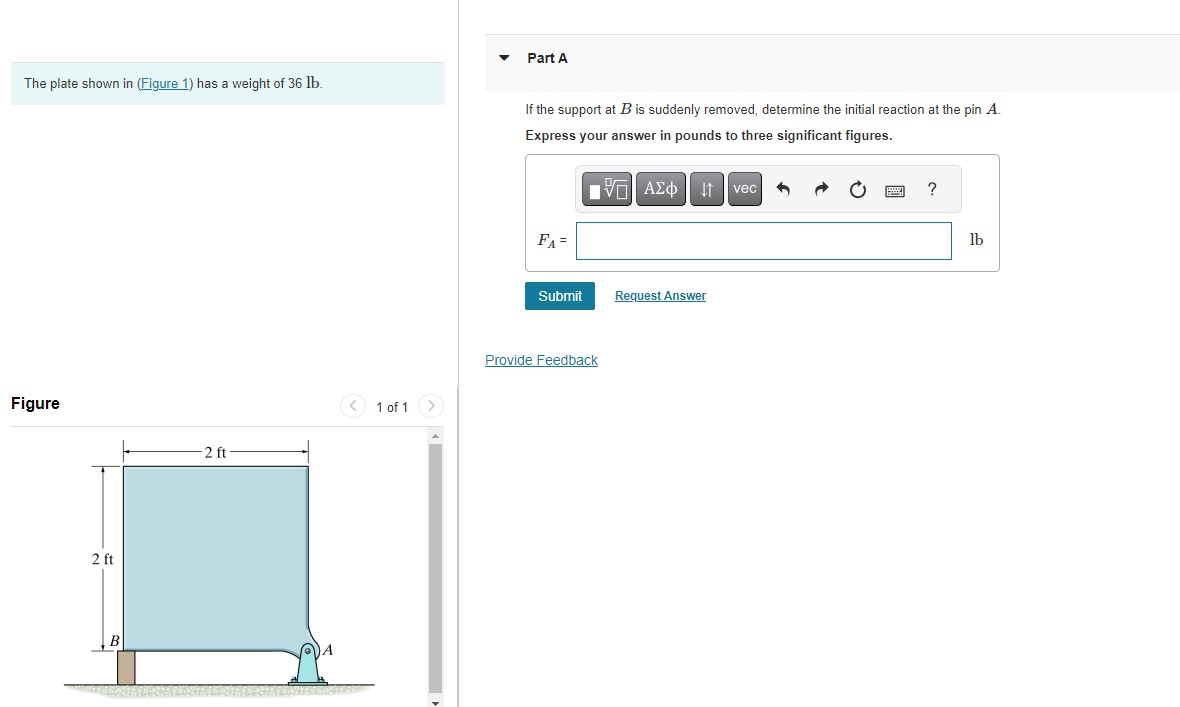Insert vector notation with vec button

(744, 189)
